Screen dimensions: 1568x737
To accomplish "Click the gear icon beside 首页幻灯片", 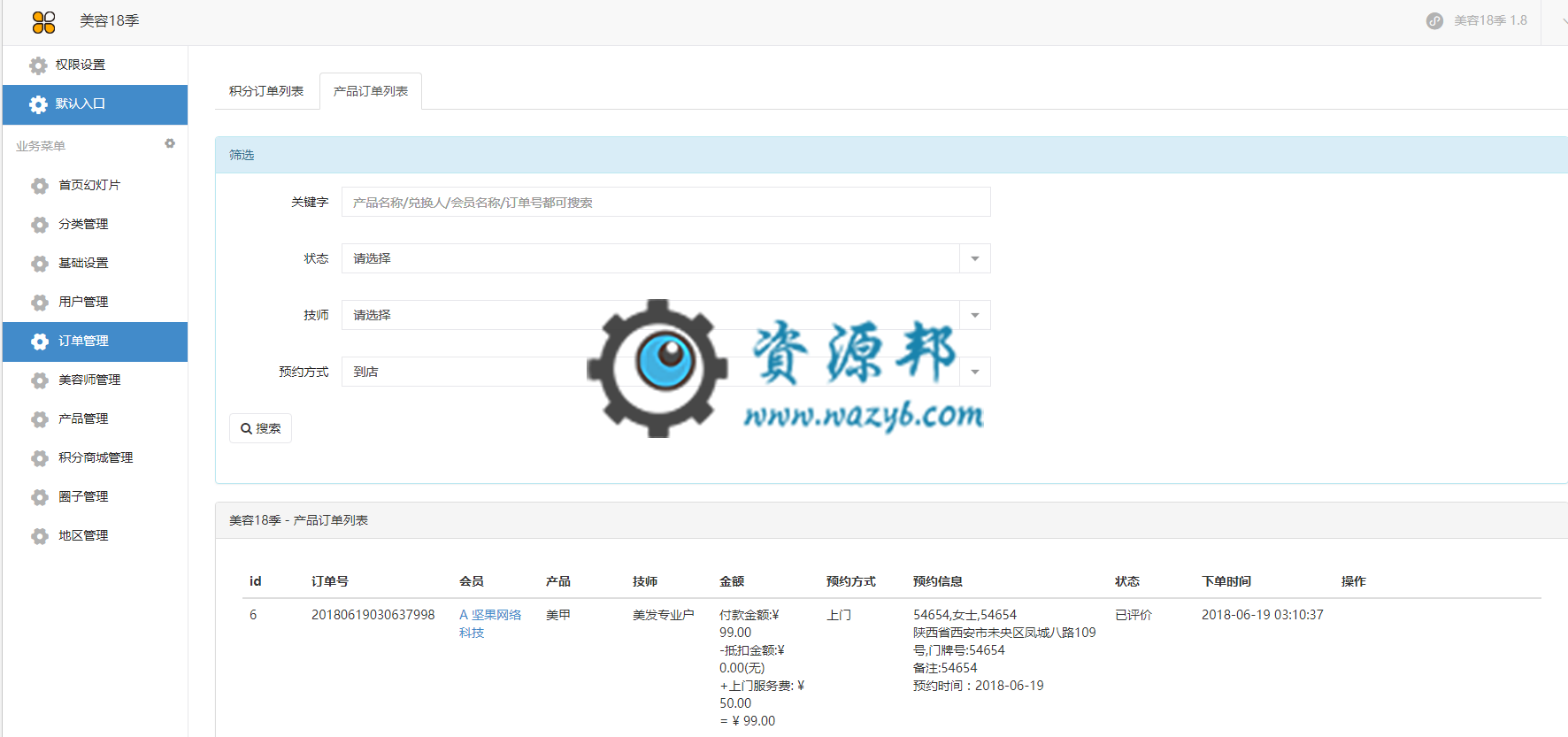I will coord(40,186).
